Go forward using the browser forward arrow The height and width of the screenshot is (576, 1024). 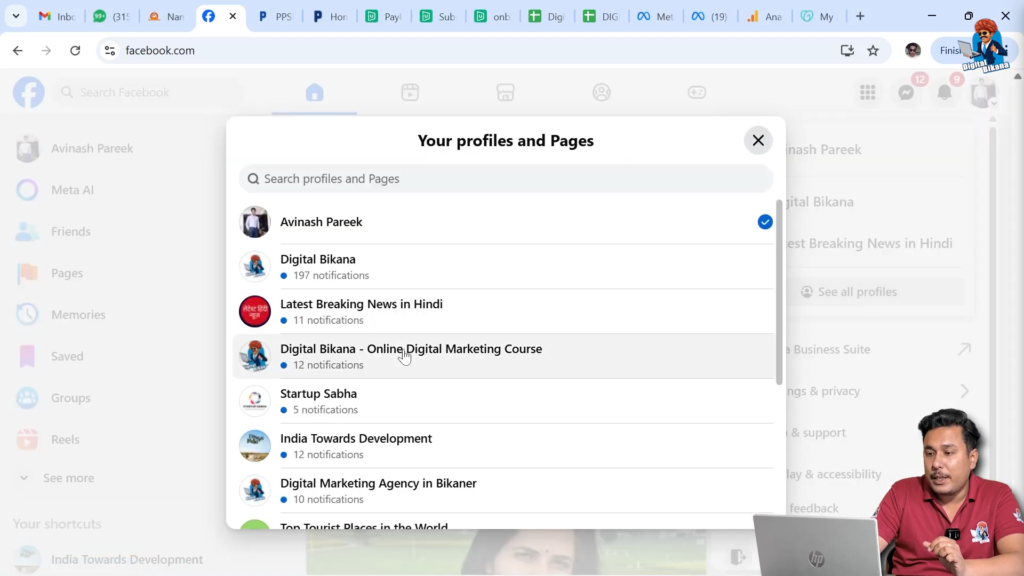(x=46, y=50)
